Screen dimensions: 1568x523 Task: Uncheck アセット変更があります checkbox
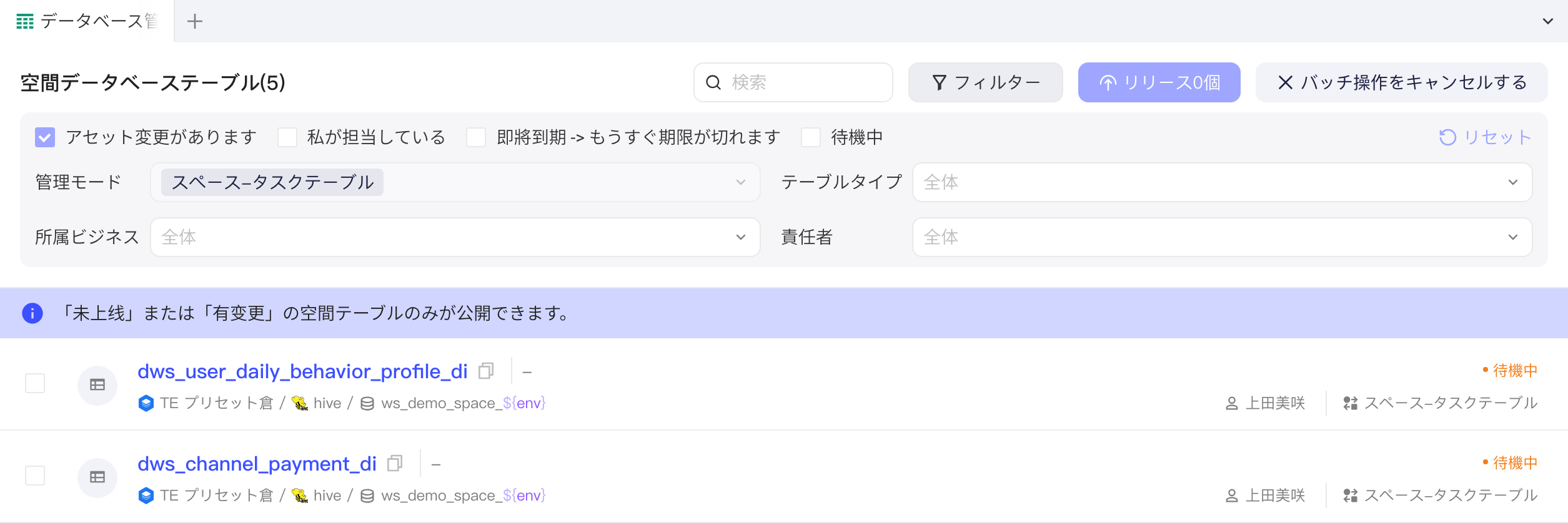click(x=45, y=137)
